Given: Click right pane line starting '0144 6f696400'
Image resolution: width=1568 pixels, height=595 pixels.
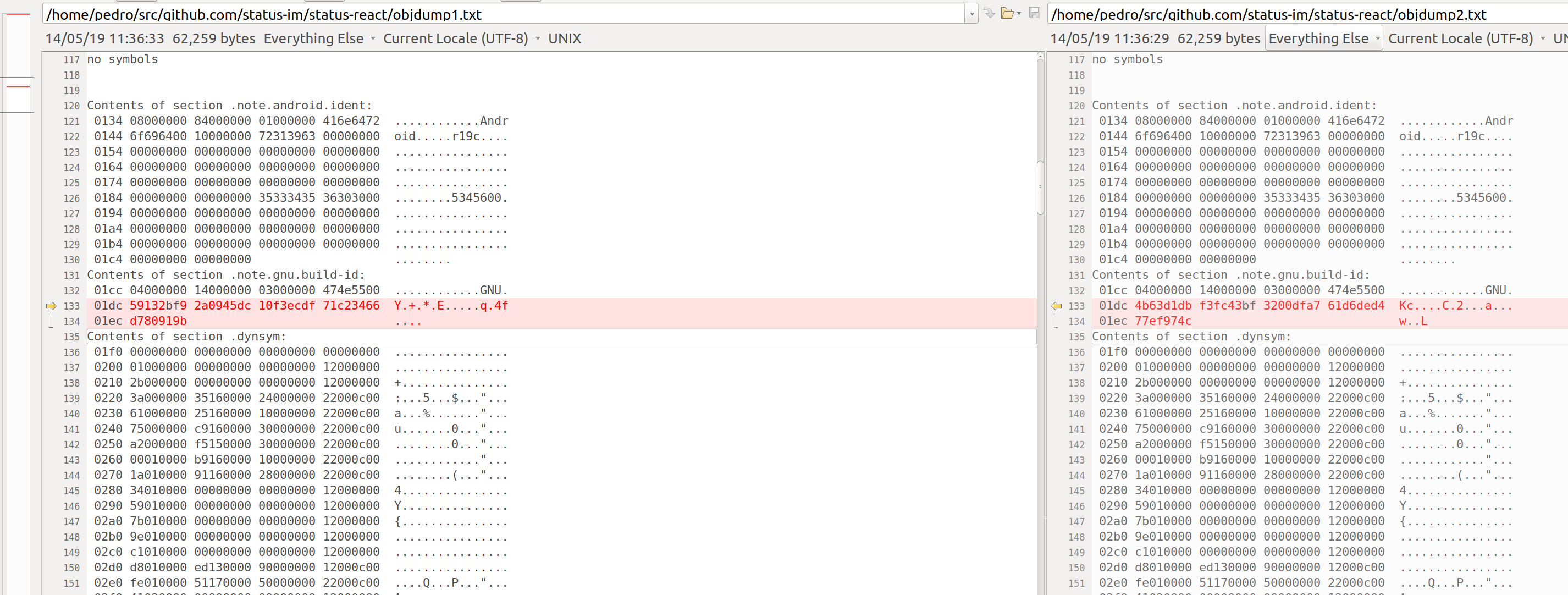Looking at the screenshot, I should (x=1306, y=136).
